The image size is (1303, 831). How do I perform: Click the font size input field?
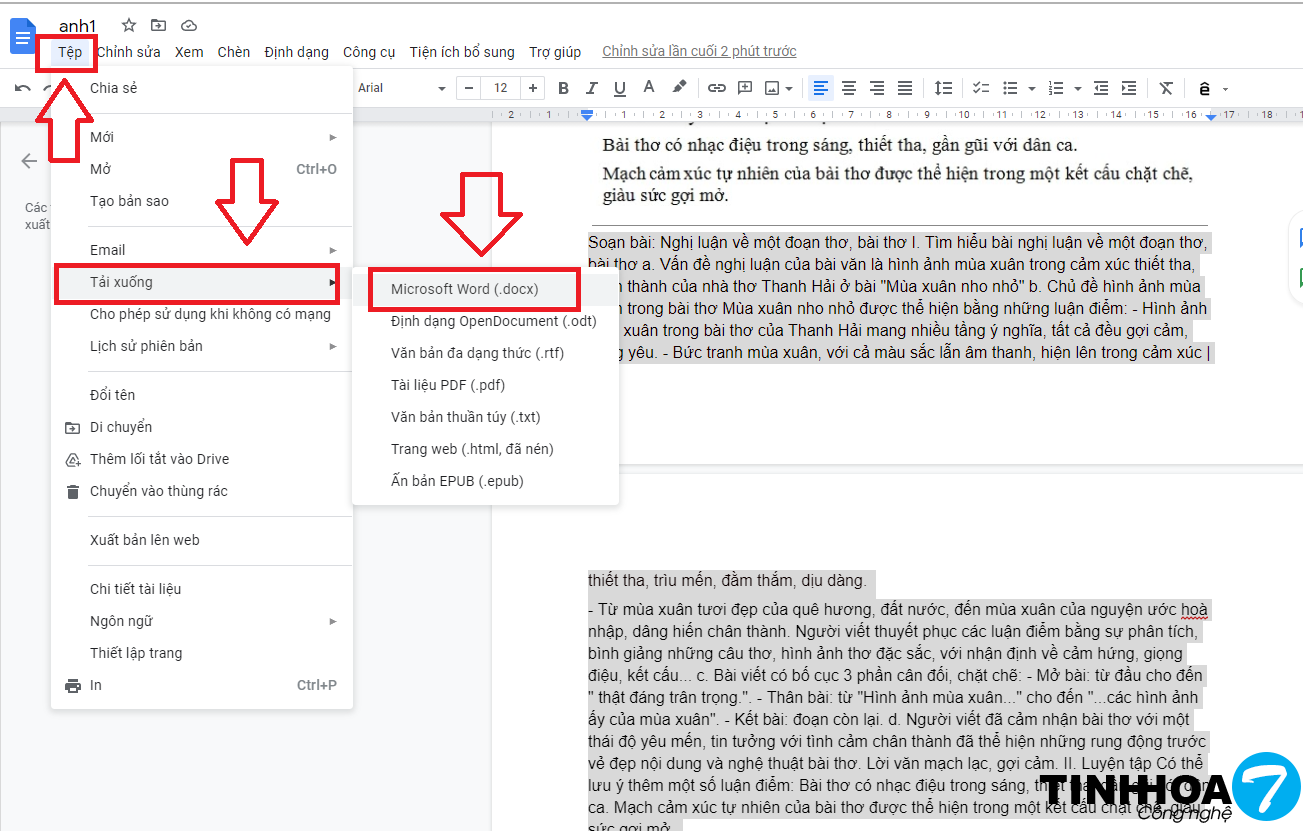click(x=501, y=88)
